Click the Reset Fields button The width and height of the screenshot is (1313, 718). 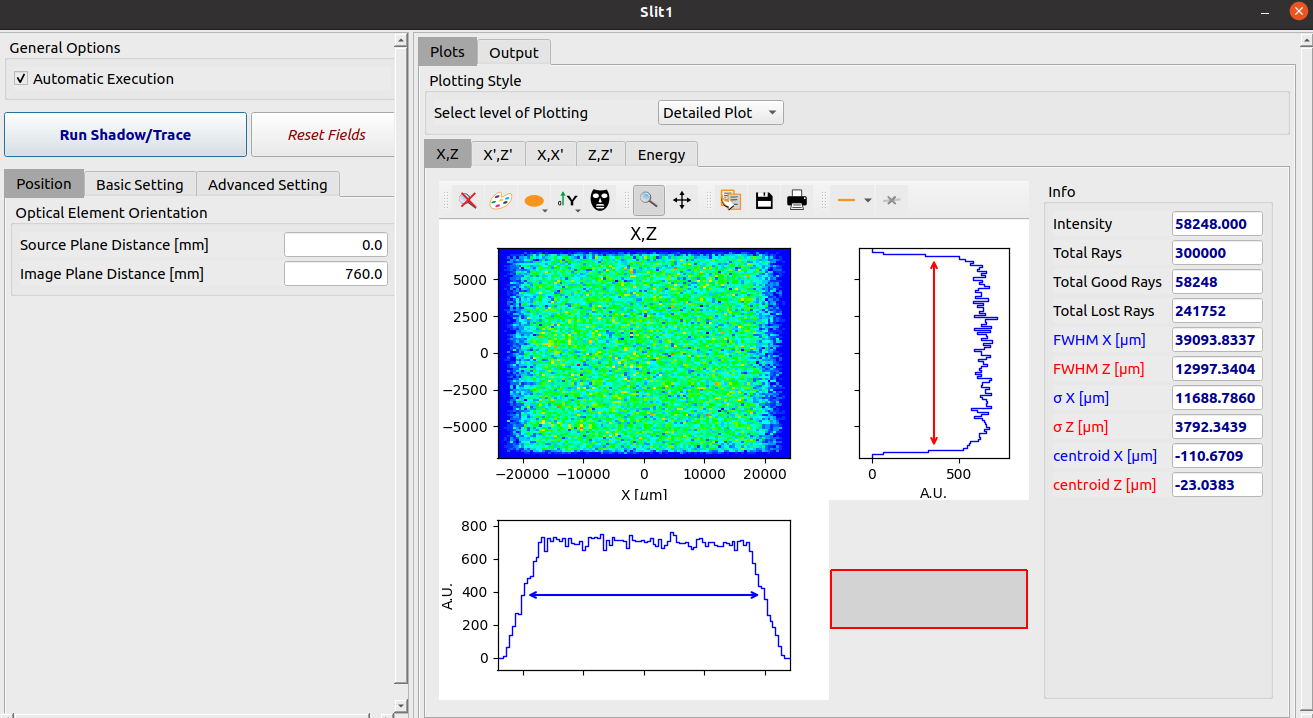(x=326, y=135)
